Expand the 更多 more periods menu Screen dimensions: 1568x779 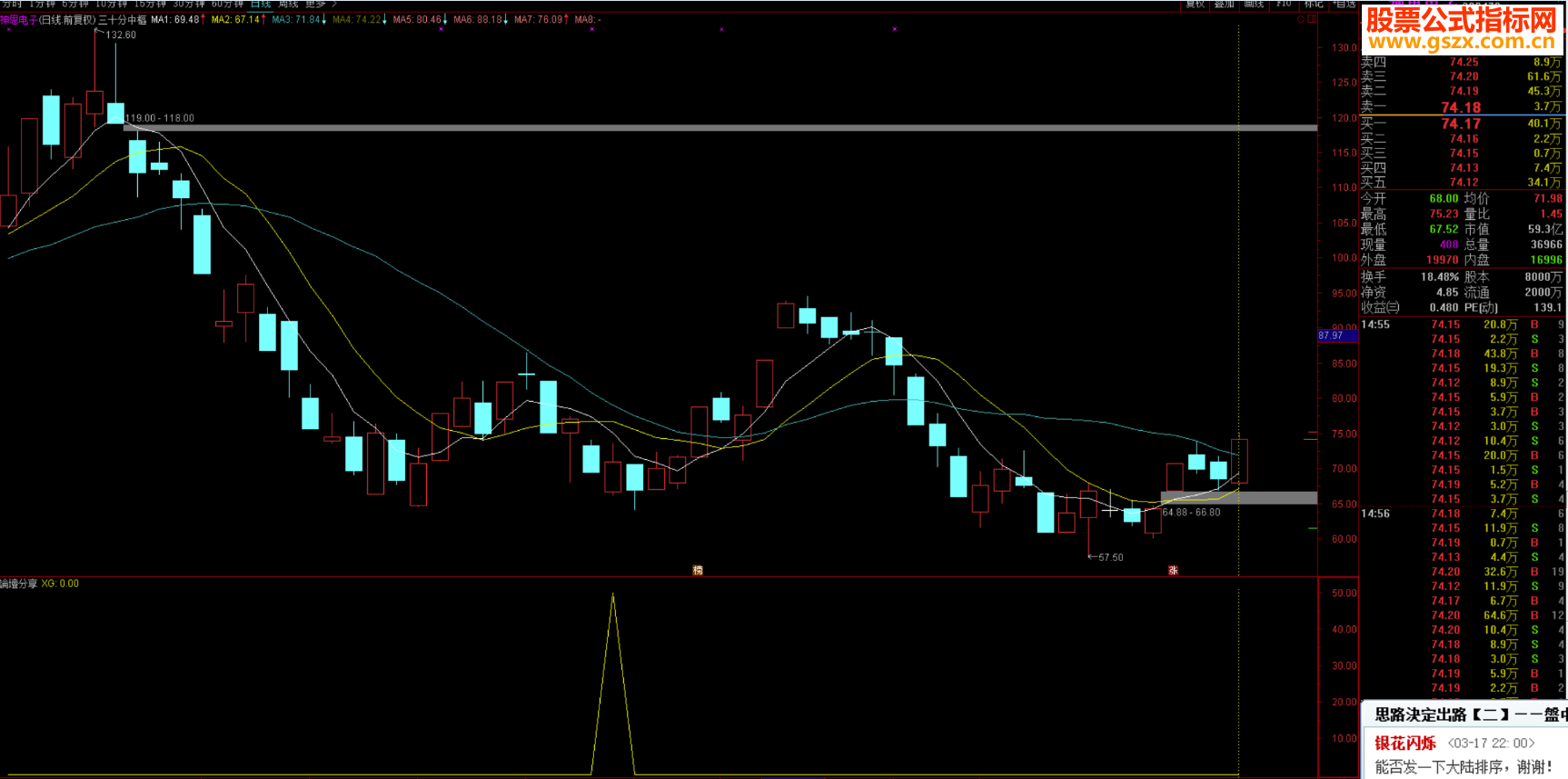point(320,4)
